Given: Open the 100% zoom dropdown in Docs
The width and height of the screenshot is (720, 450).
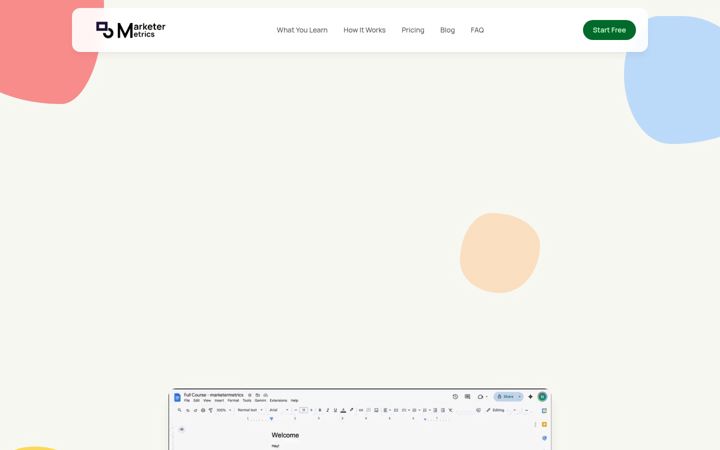Looking at the screenshot, I should tap(224, 410).
